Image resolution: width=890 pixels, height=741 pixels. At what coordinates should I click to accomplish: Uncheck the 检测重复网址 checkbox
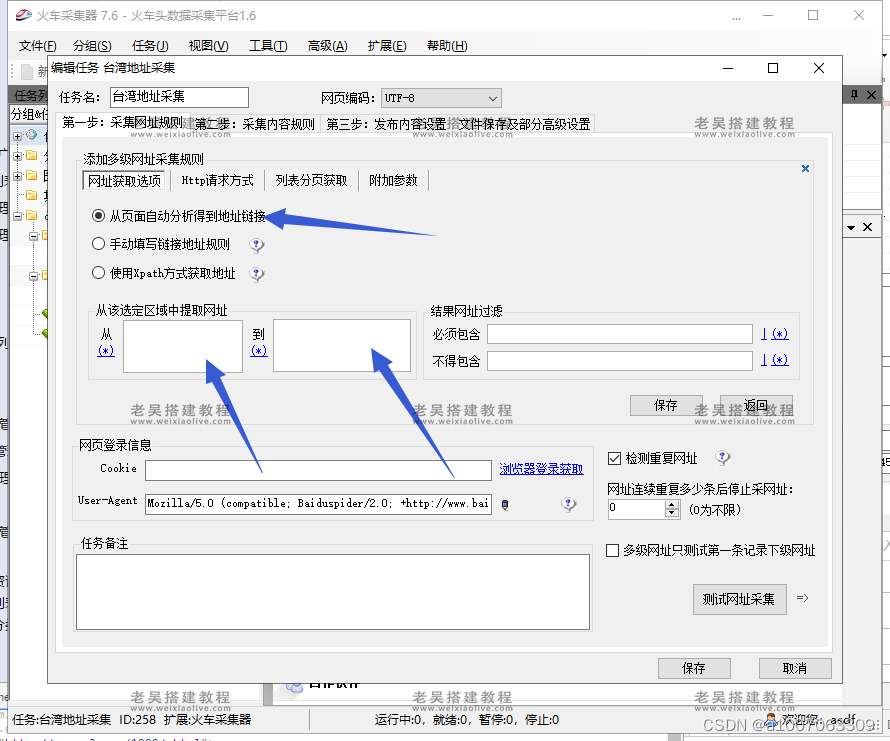(615, 458)
